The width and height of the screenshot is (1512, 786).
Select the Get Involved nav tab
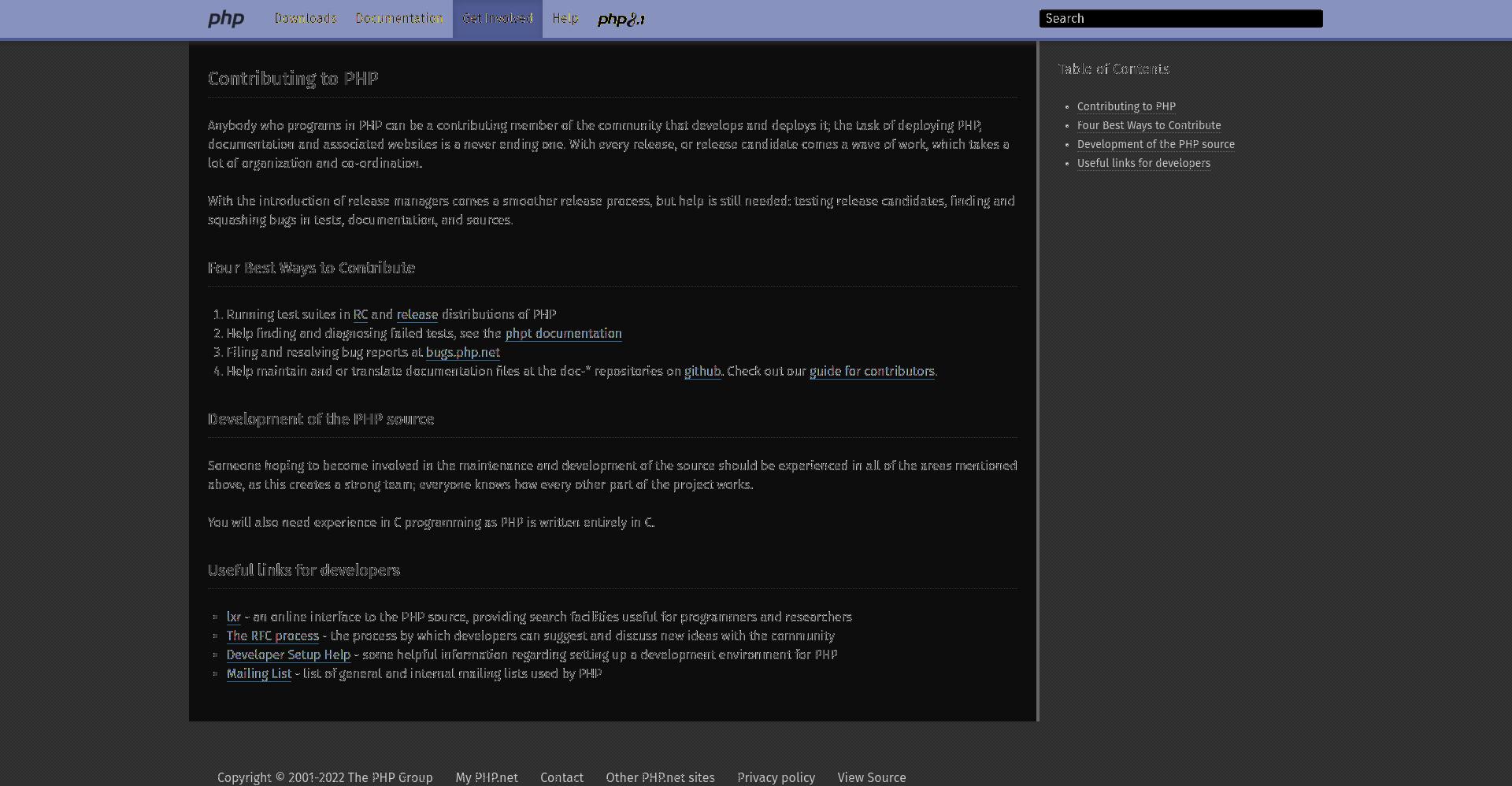[x=498, y=18]
